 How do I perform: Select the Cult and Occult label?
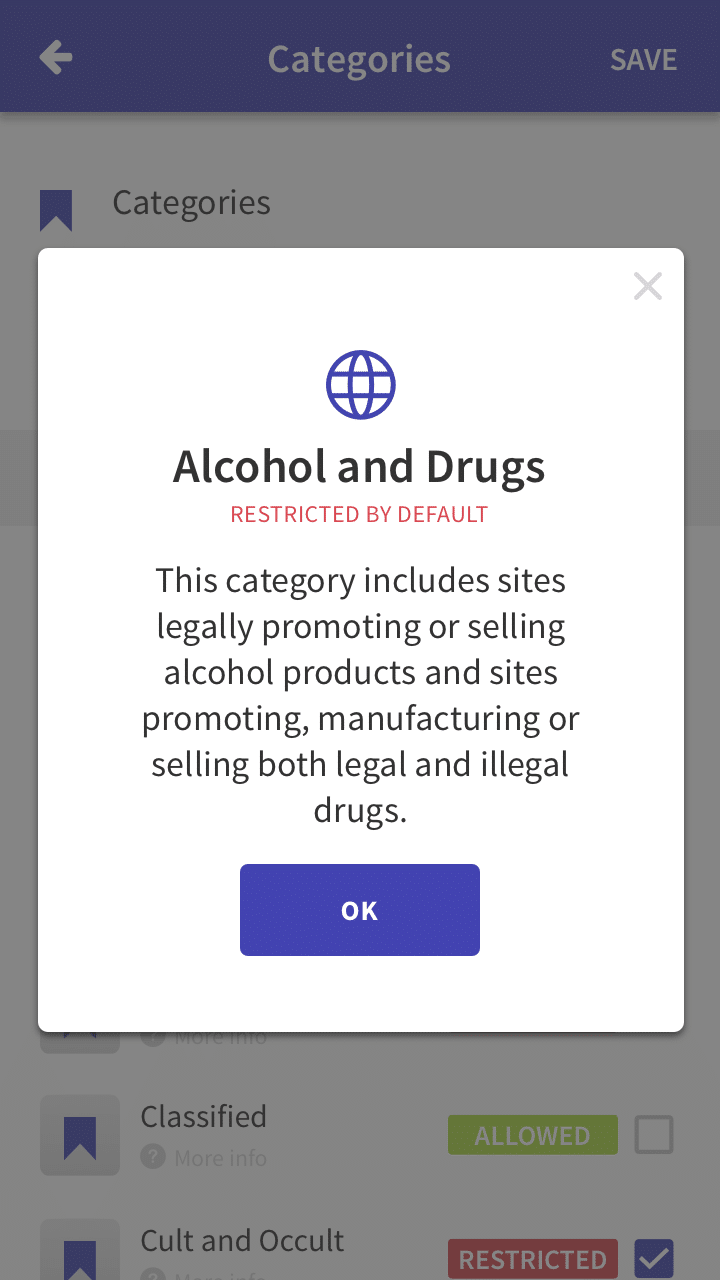(242, 1240)
